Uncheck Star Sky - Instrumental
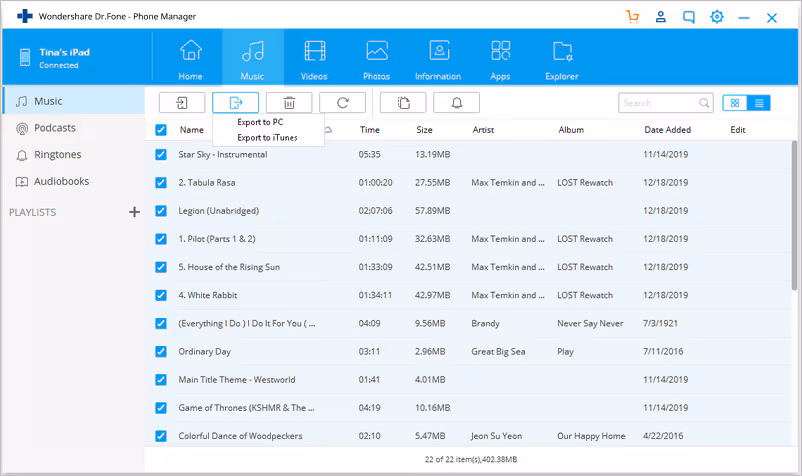 (x=161, y=154)
